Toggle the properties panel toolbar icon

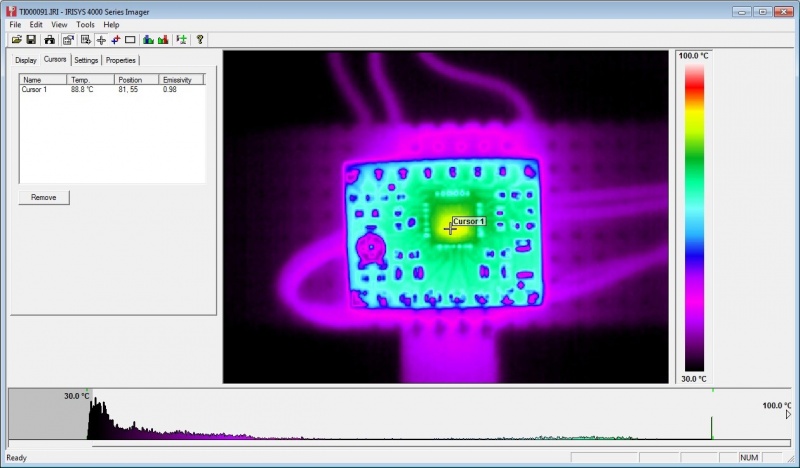pyautogui.click(x=68, y=39)
